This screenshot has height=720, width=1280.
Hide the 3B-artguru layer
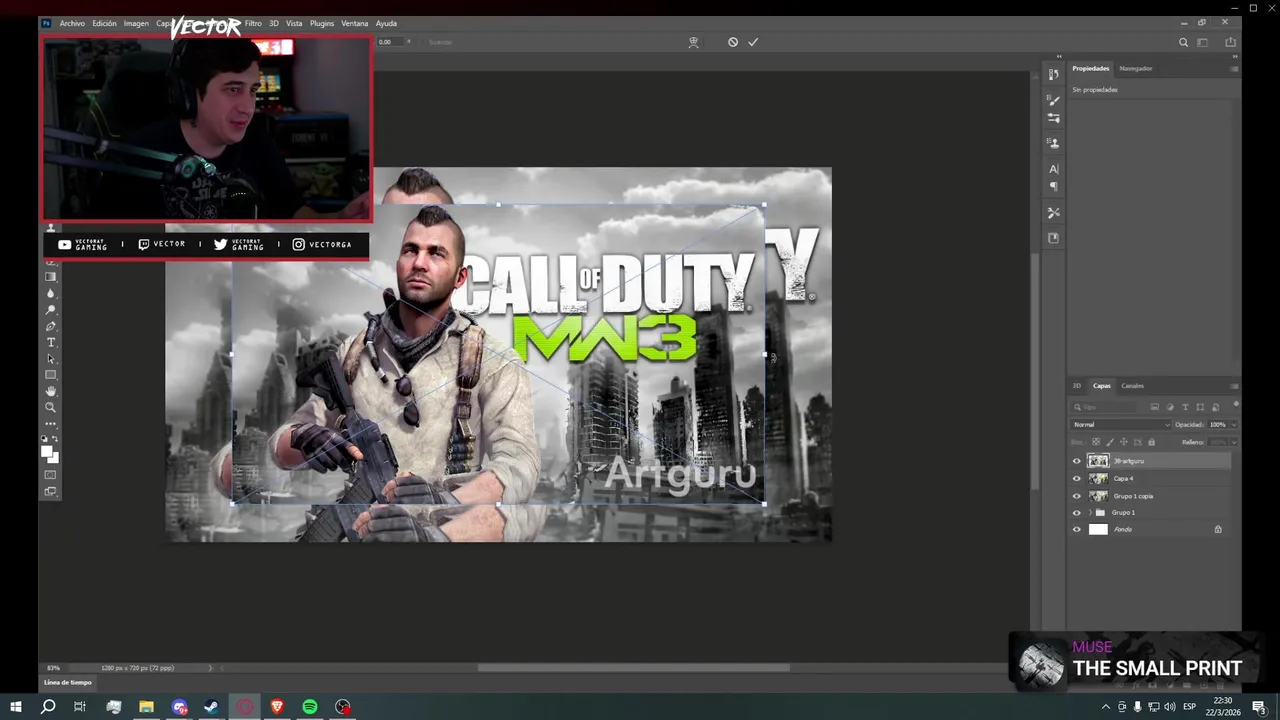pyautogui.click(x=1077, y=461)
